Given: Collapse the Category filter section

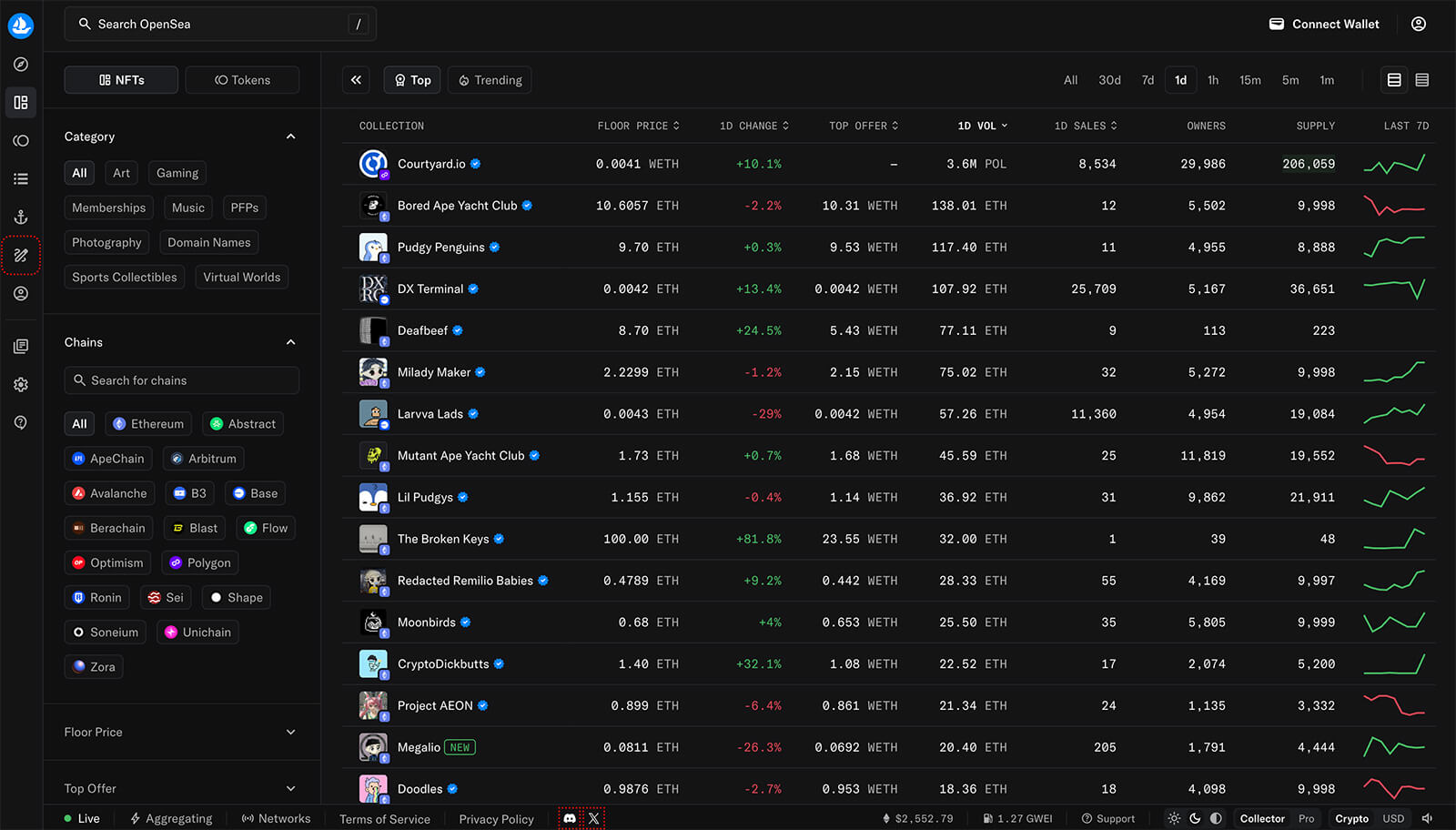Looking at the screenshot, I should 290,137.
